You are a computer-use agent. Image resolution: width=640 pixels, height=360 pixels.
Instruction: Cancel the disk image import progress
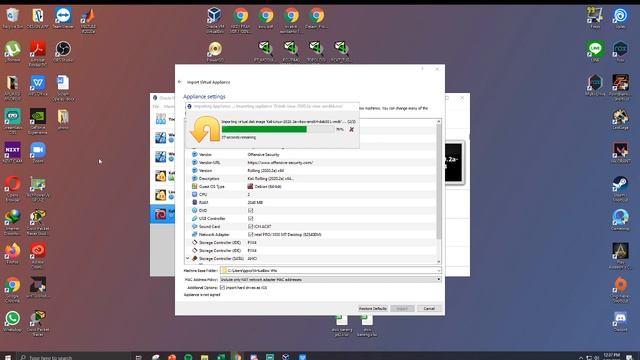351,129
